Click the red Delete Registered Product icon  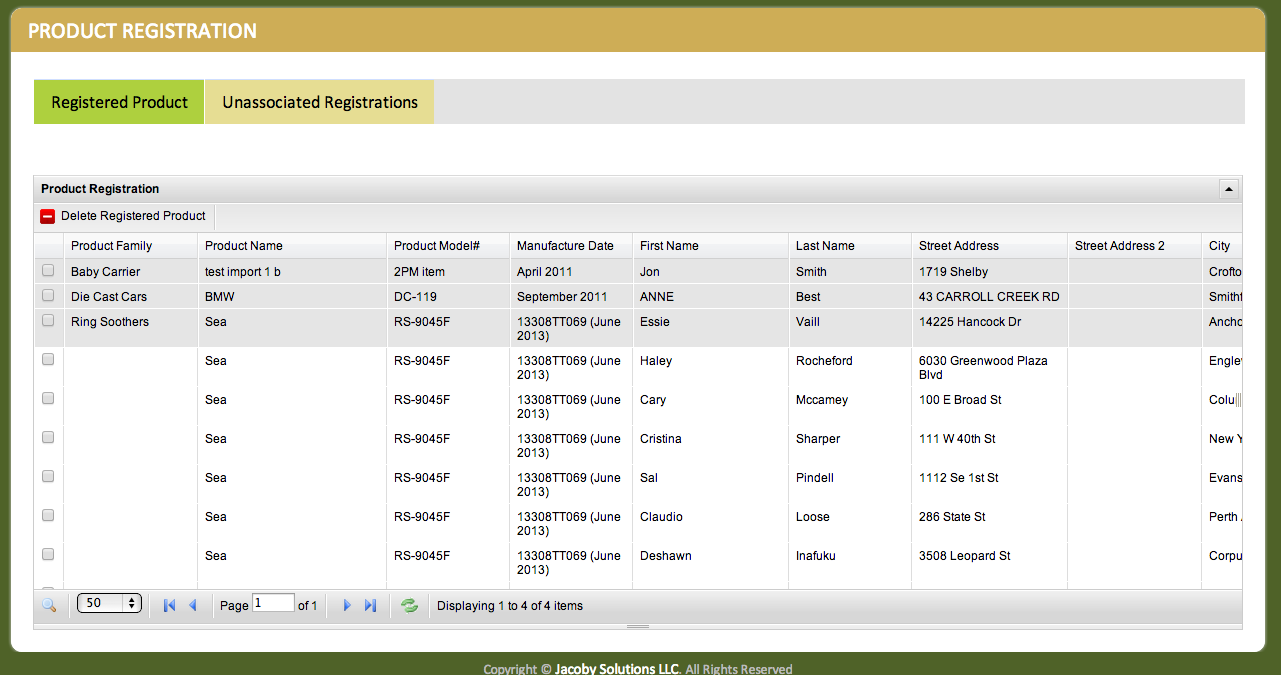pos(47,216)
